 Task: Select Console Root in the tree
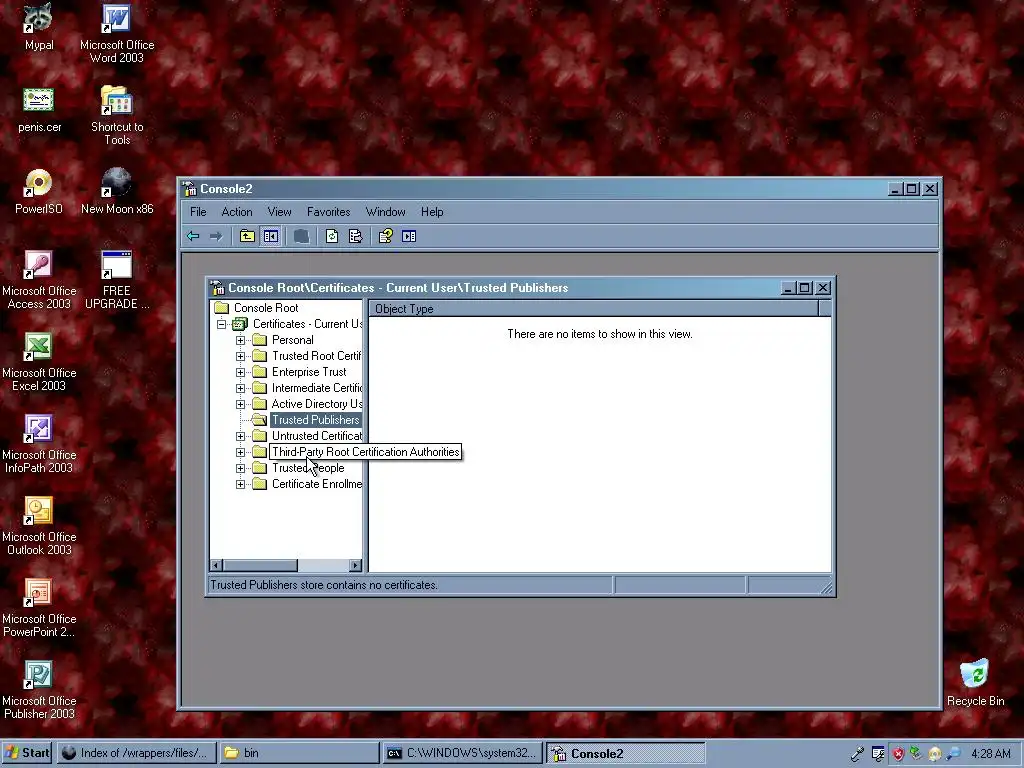pyautogui.click(x=266, y=308)
